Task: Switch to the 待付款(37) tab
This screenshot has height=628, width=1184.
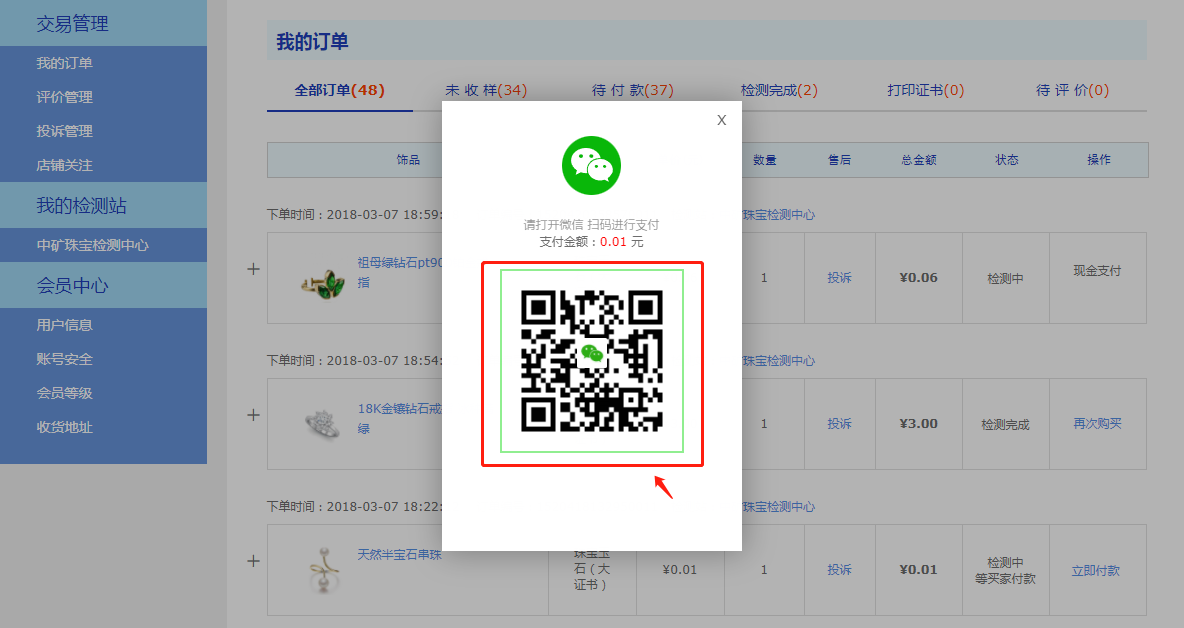Action: point(632,91)
